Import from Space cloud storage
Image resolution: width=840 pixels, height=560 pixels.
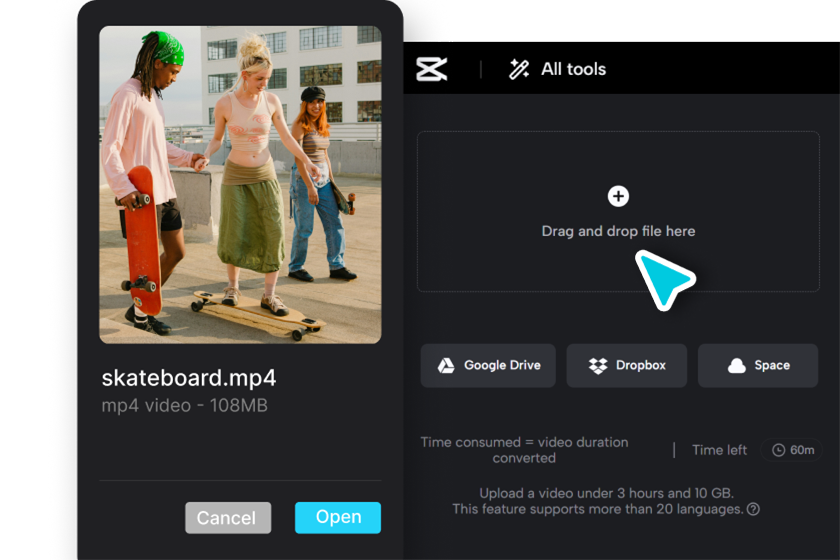pos(758,365)
